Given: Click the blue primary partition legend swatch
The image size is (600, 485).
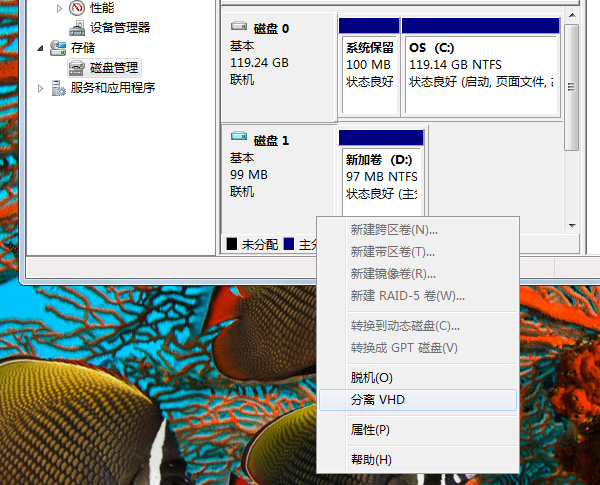Looking at the screenshot, I should coord(289,243).
